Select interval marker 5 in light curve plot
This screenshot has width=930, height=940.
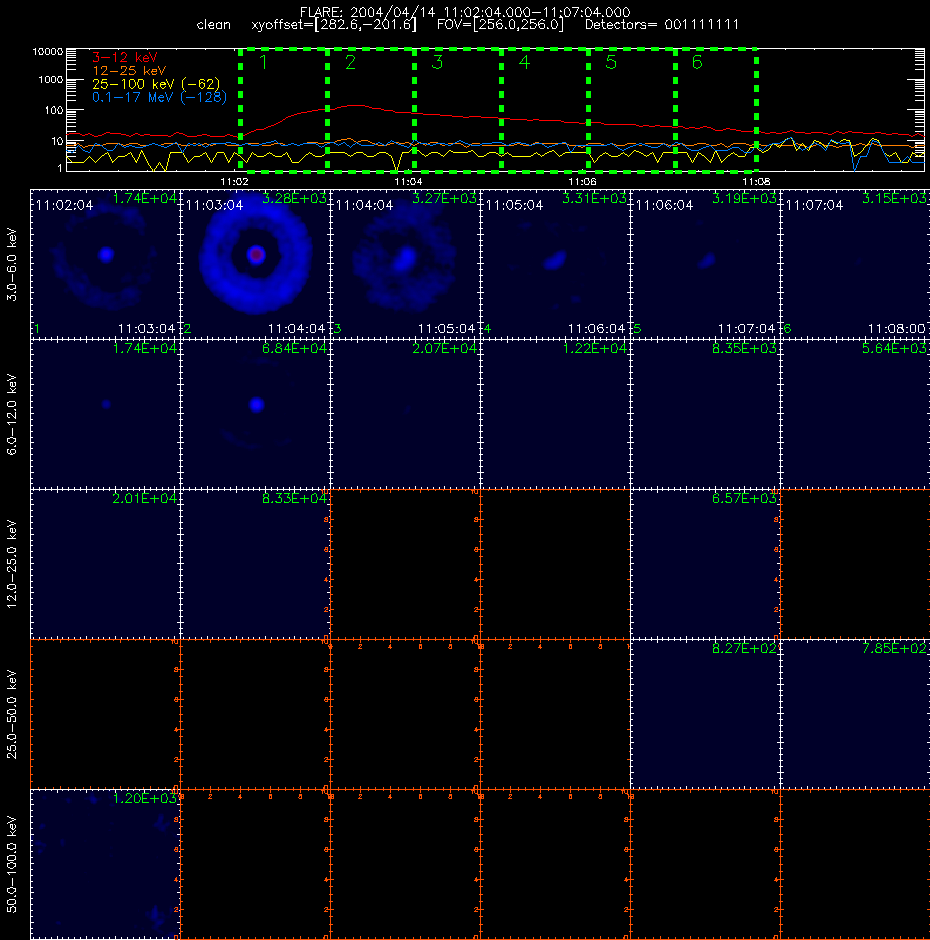click(x=611, y=62)
